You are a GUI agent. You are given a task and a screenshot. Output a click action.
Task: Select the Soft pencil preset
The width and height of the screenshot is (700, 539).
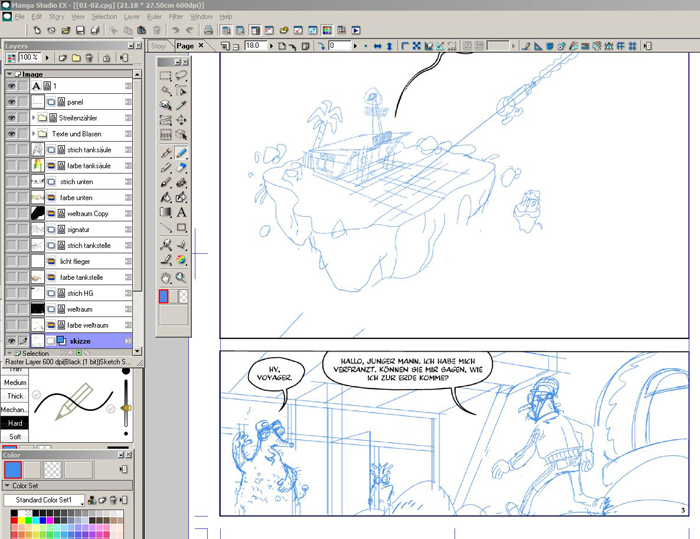(x=15, y=437)
